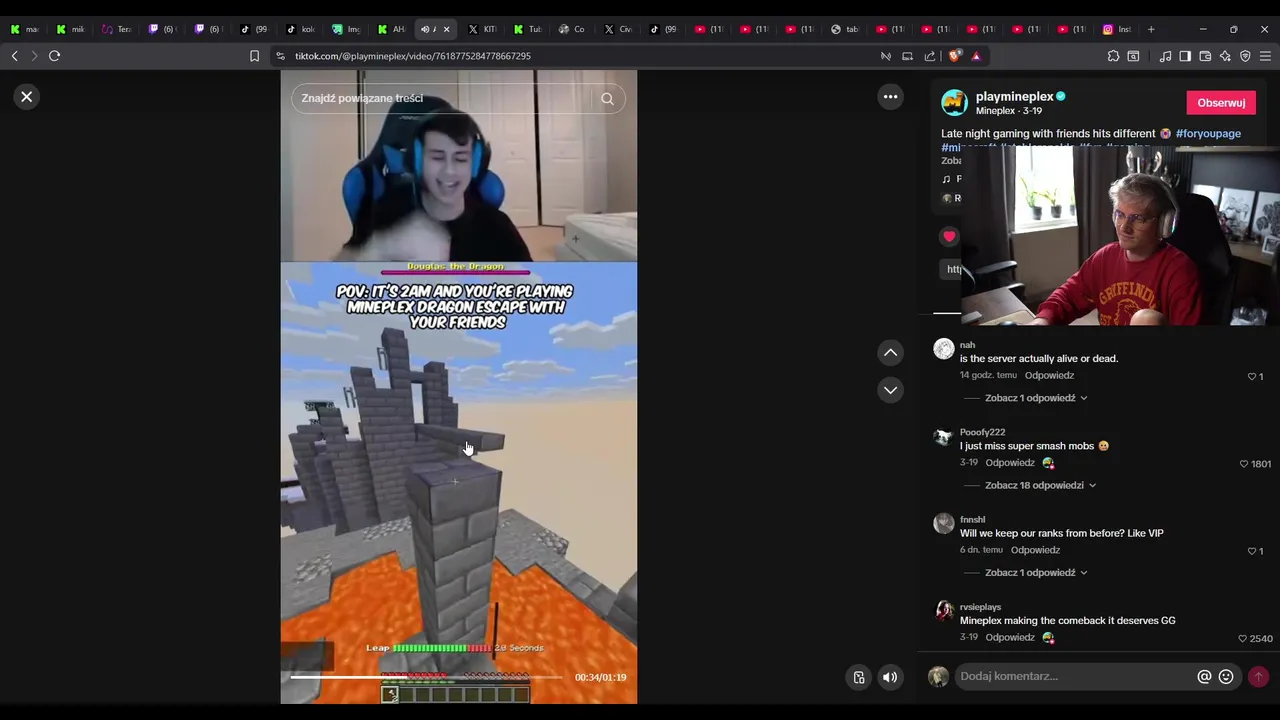Open the Brave Shields lion icon
The width and height of the screenshot is (1280, 720).
coord(955,56)
